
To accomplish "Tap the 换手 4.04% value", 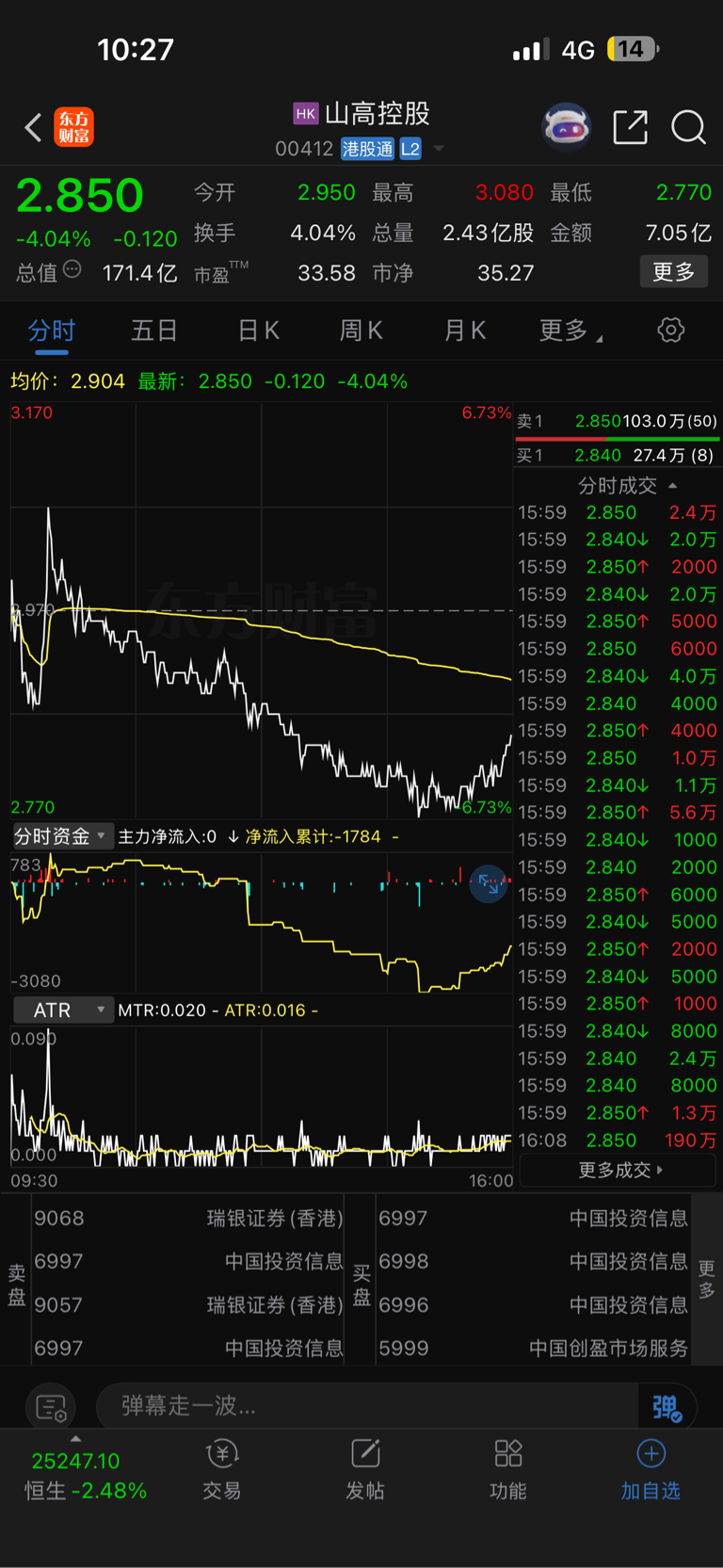I will tap(323, 233).
